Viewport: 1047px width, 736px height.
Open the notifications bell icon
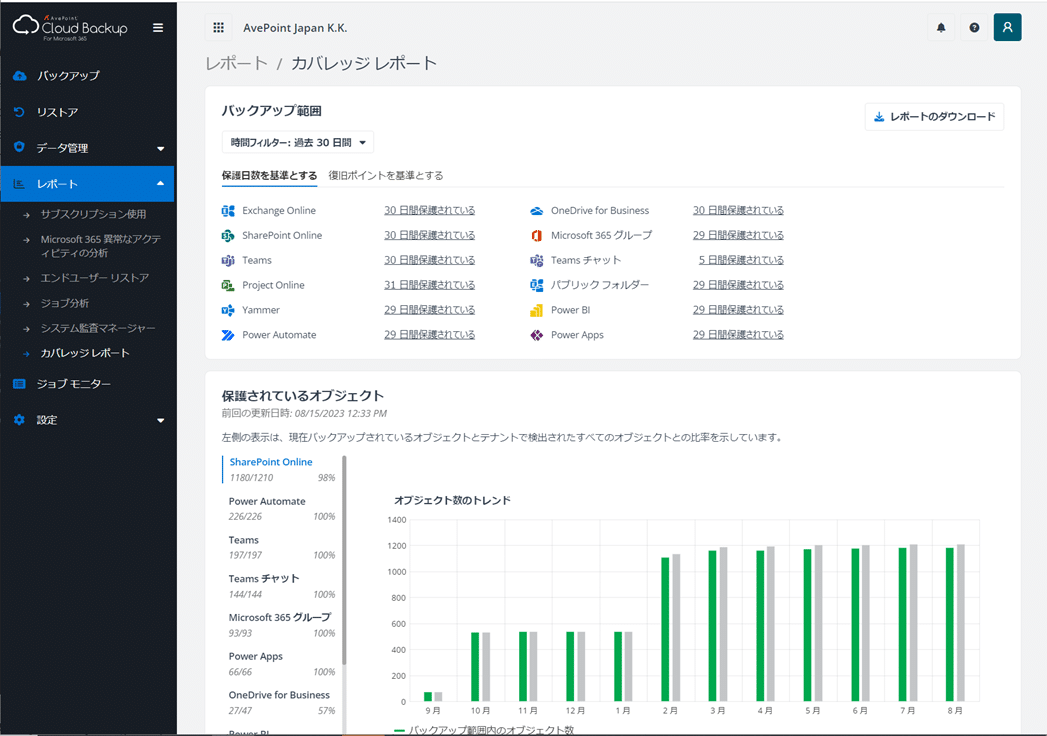pyautogui.click(x=941, y=27)
